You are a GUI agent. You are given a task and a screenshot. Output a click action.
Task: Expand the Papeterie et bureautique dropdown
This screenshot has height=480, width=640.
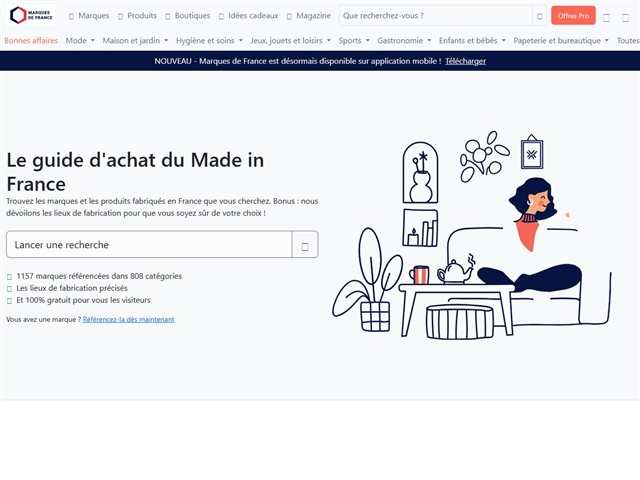(x=561, y=40)
